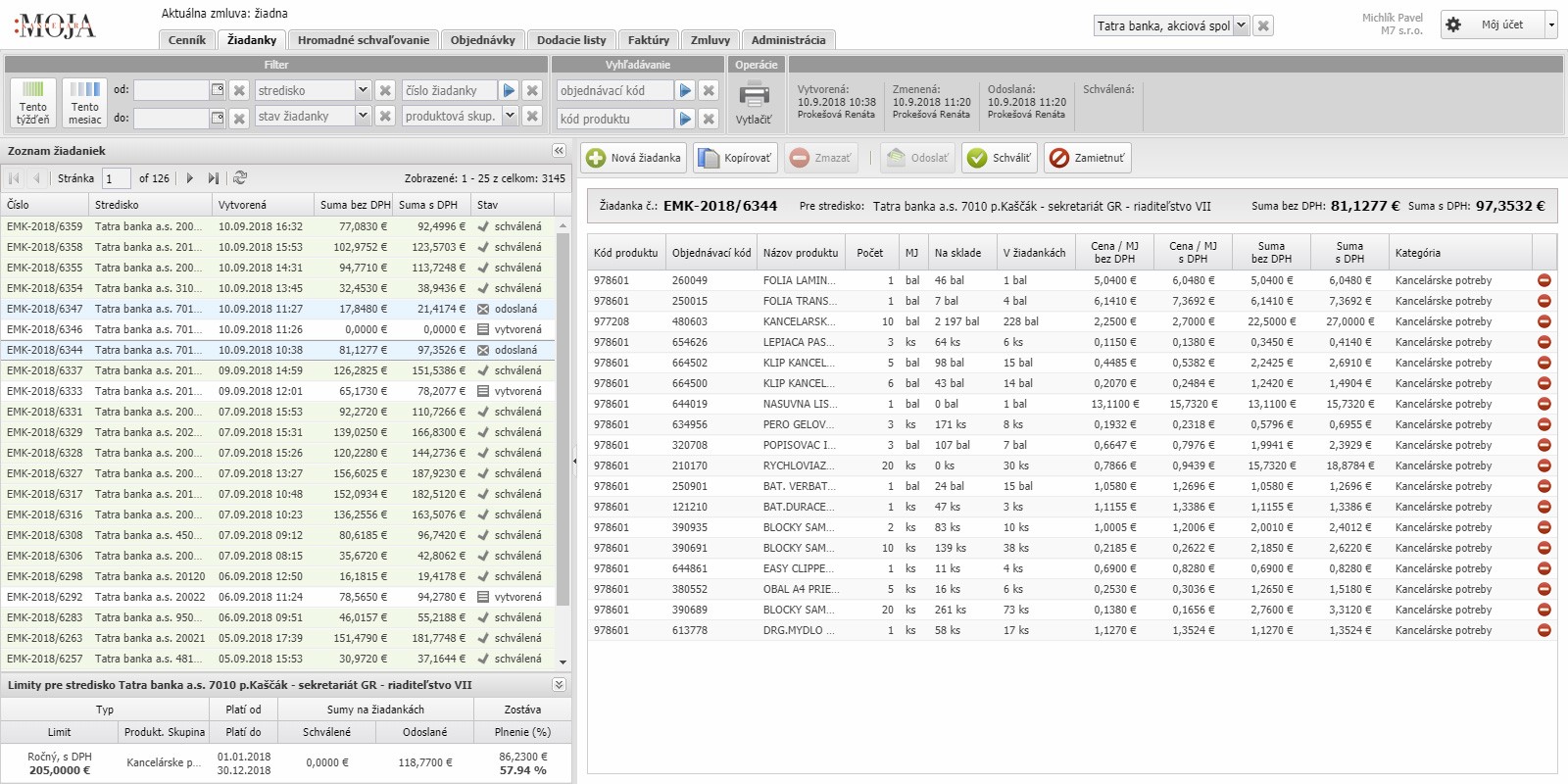This screenshot has height=784, width=1568.
Task: Click the Zmazať button
Action: coord(821,158)
